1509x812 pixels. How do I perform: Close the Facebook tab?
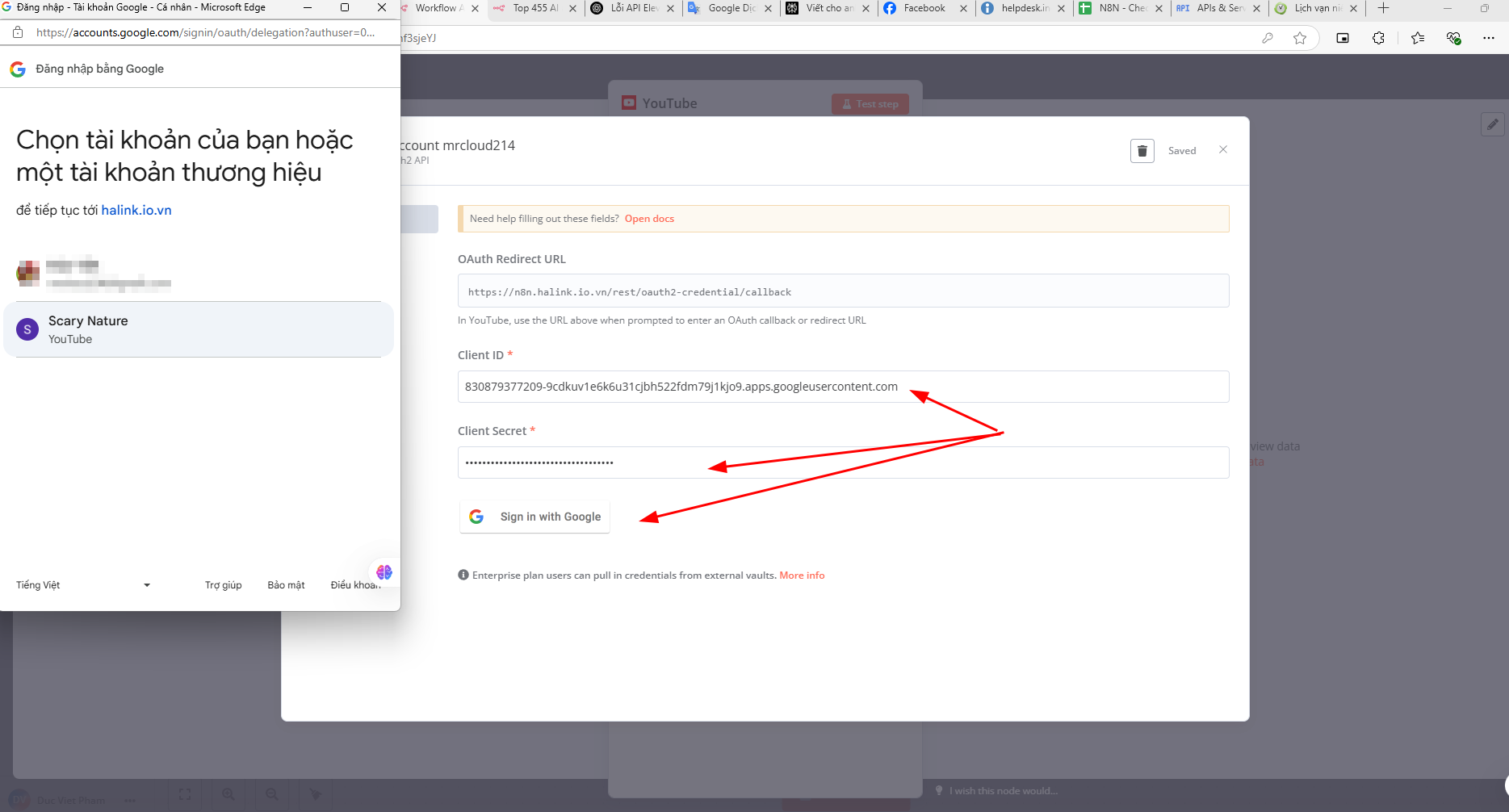(x=963, y=8)
